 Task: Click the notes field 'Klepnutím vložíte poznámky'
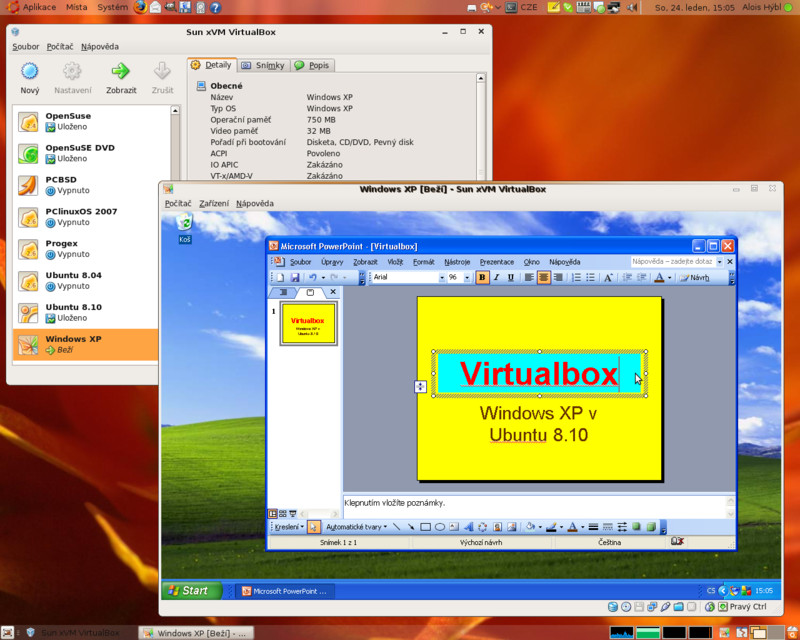tap(535, 506)
